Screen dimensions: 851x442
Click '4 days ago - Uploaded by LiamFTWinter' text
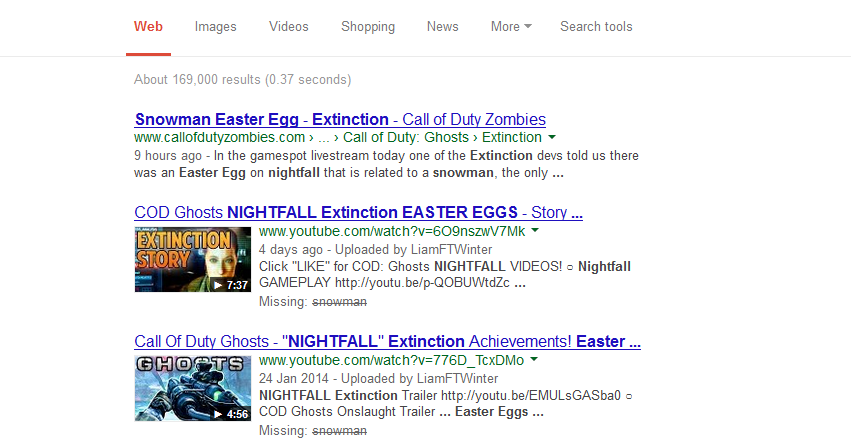[x=376, y=250]
